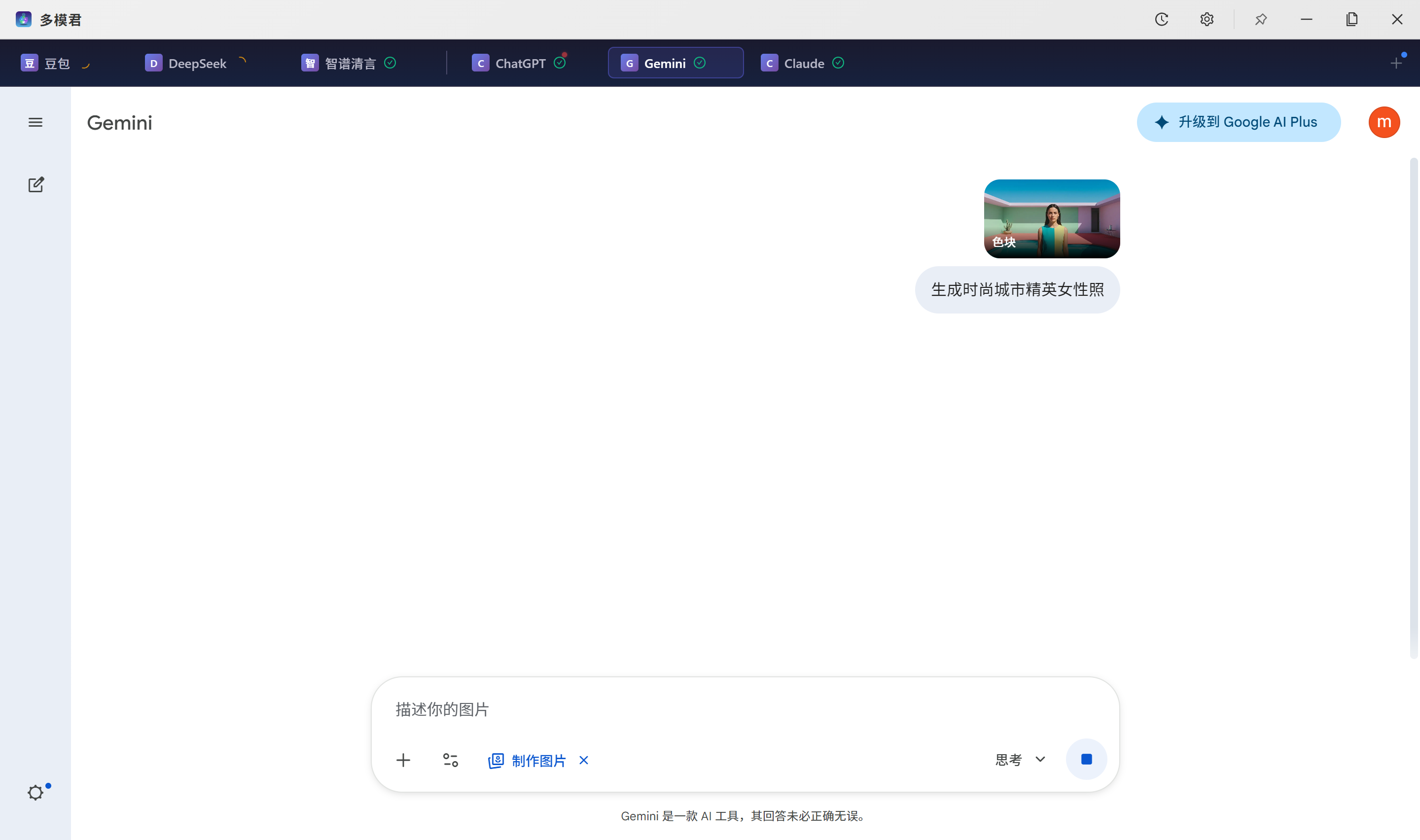Click the D icon on DeepSeek tab
Viewport: 1420px width, 840px height.
[153, 63]
